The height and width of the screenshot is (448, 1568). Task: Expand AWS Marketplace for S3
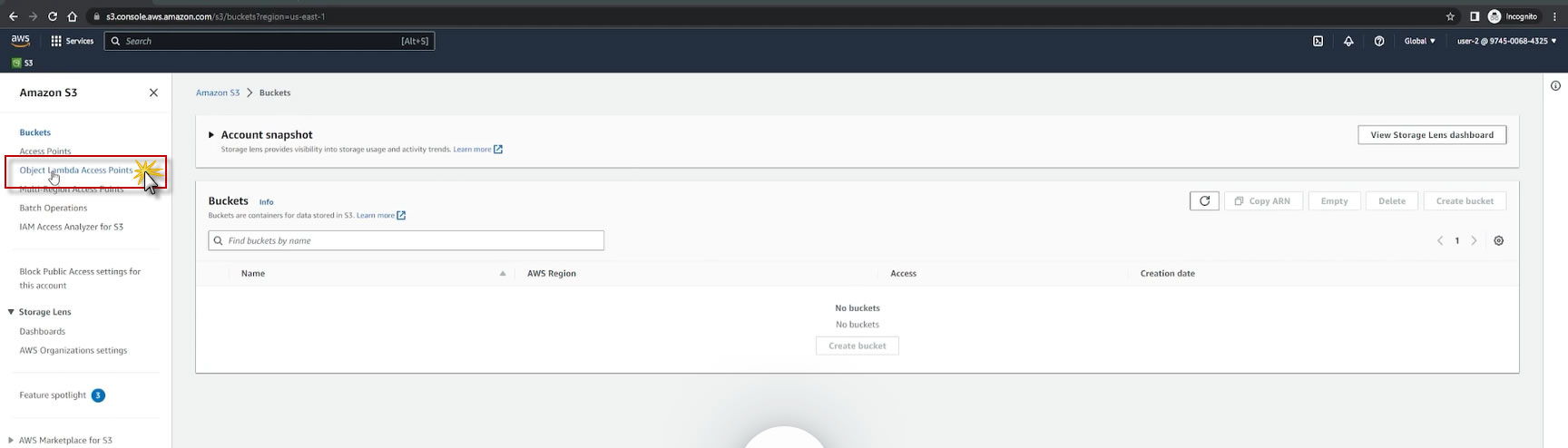point(11,440)
